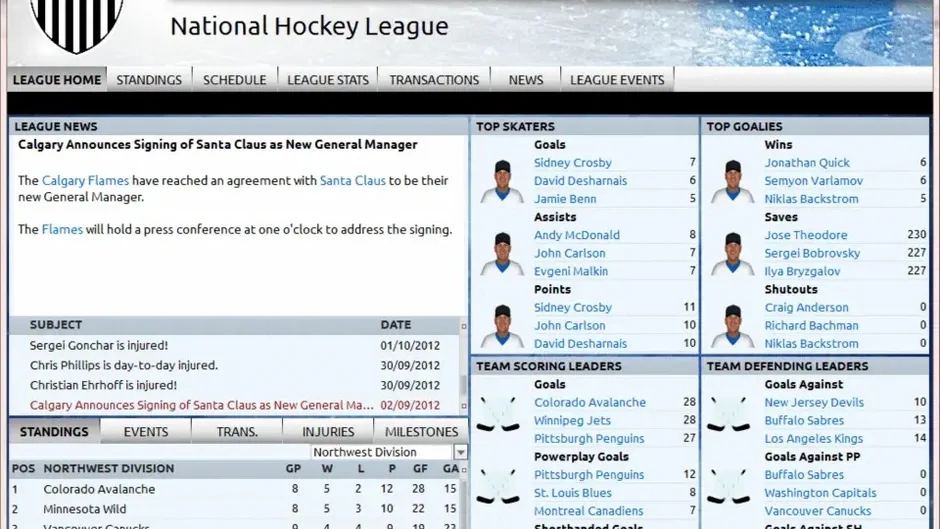Click the Saves leader goalie portrait
This screenshot has width=940, height=529.
733,254
